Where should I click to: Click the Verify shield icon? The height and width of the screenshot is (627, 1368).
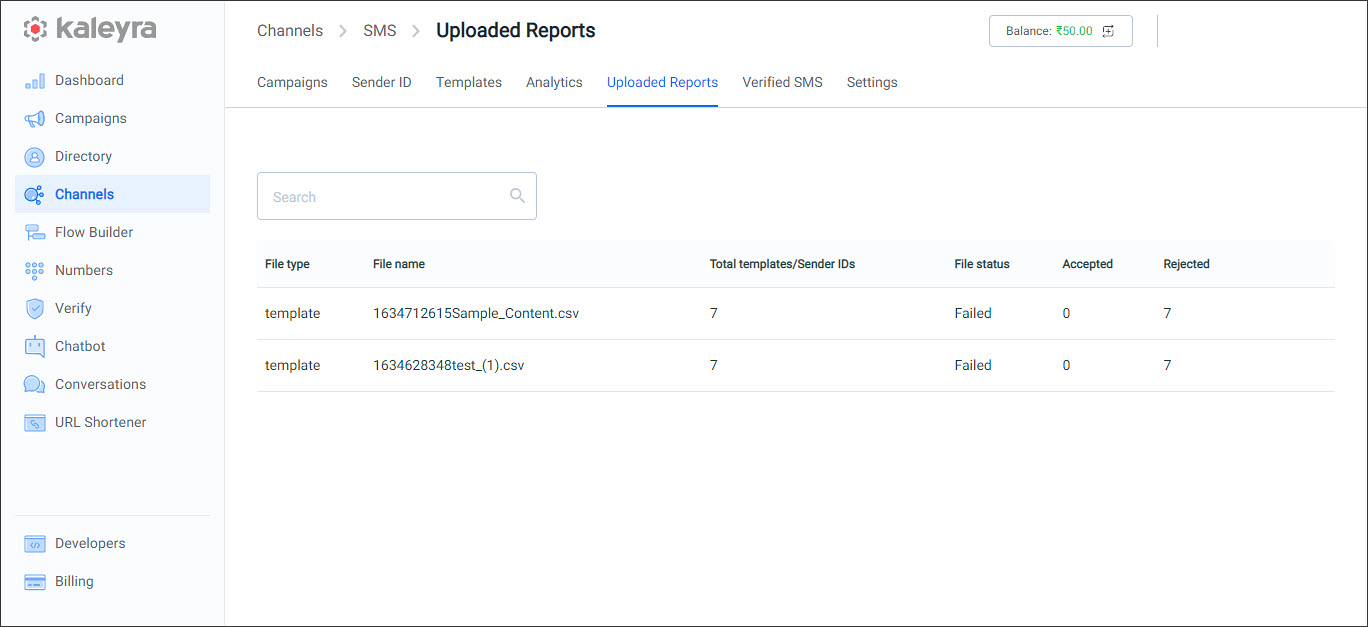pyautogui.click(x=35, y=309)
